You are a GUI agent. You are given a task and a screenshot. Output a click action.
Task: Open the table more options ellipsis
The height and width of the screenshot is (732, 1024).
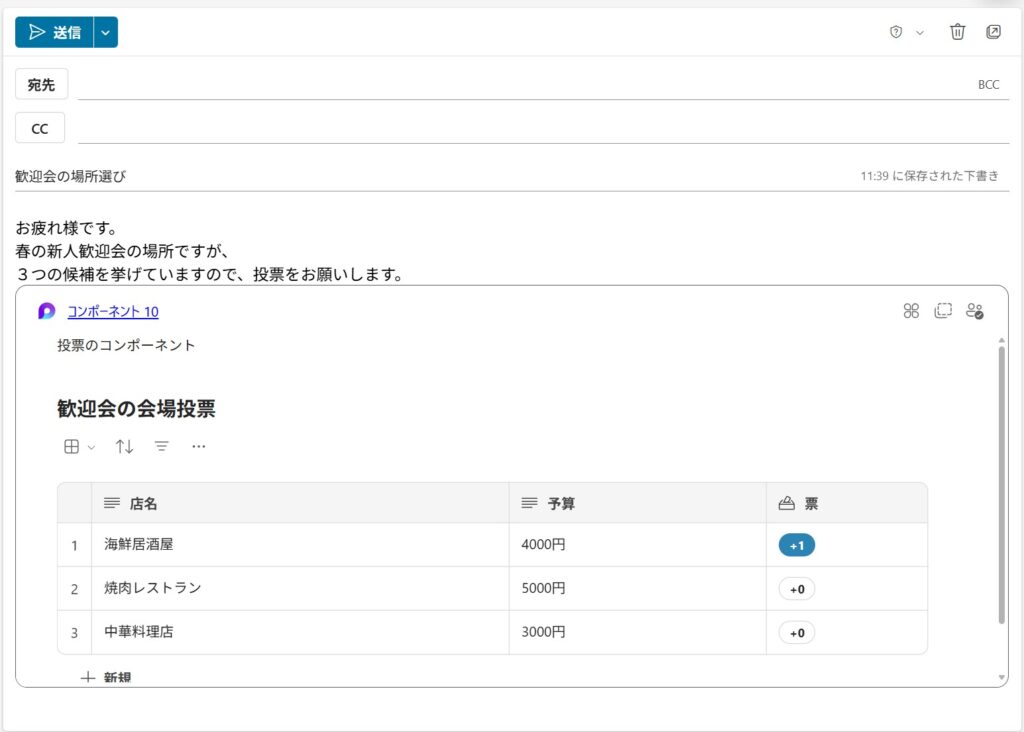(x=198, y=447)
